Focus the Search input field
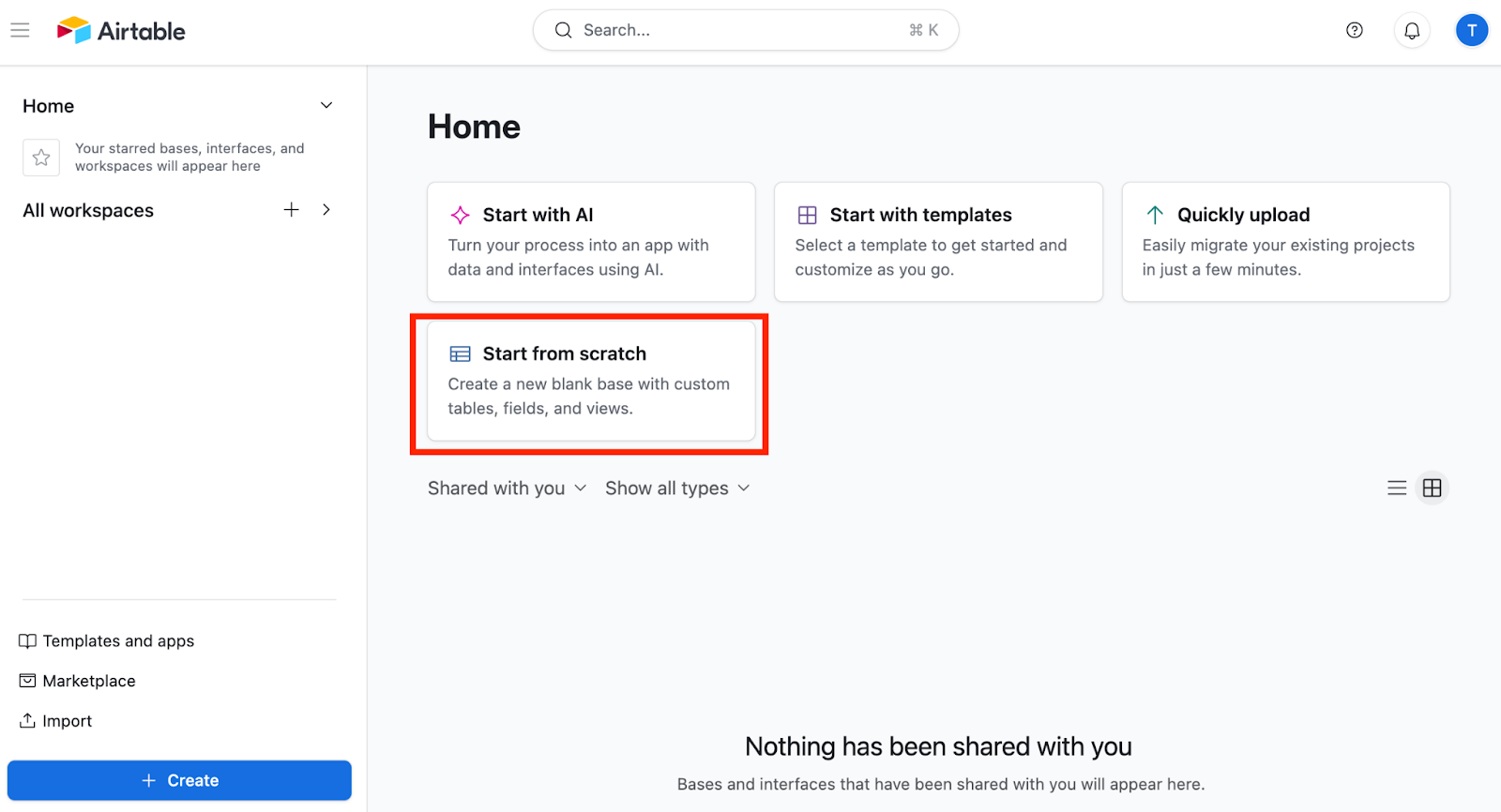 coord(746,30)
